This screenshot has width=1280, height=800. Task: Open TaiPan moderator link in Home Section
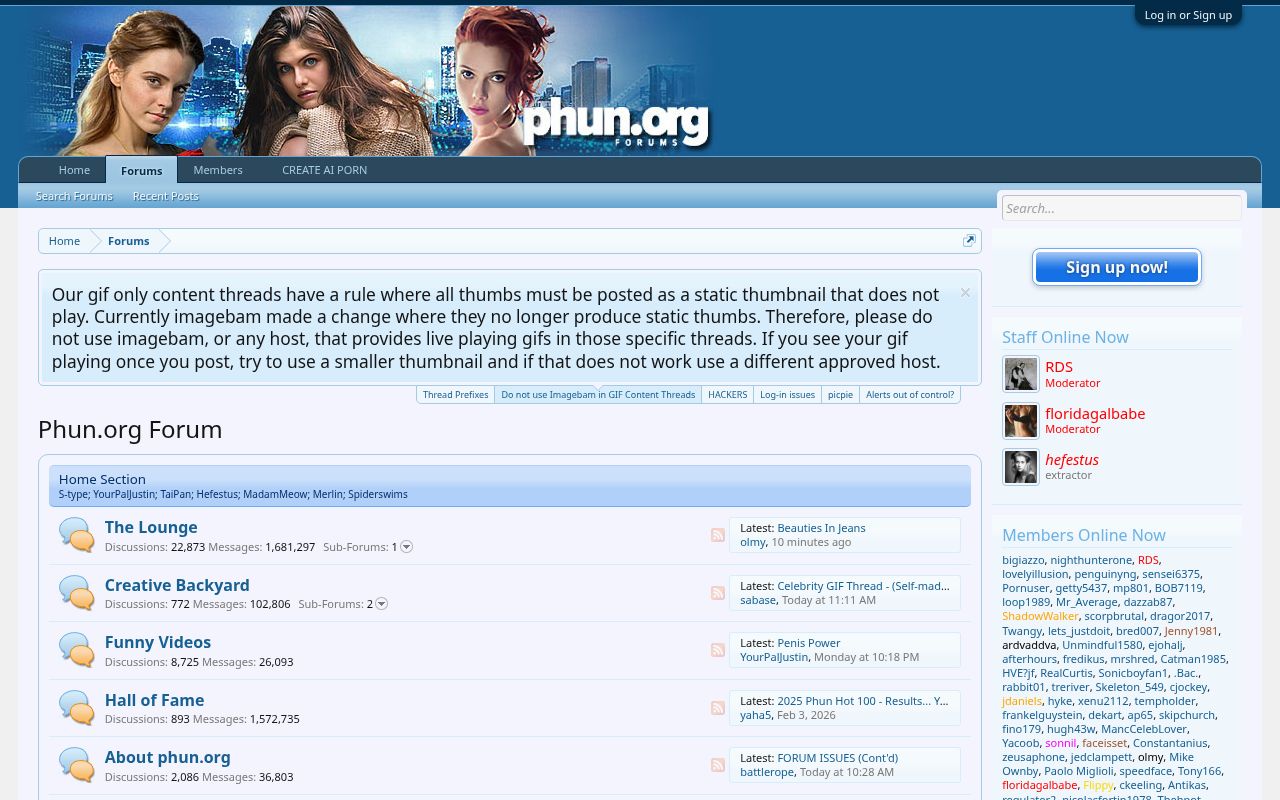pos(175,494)
